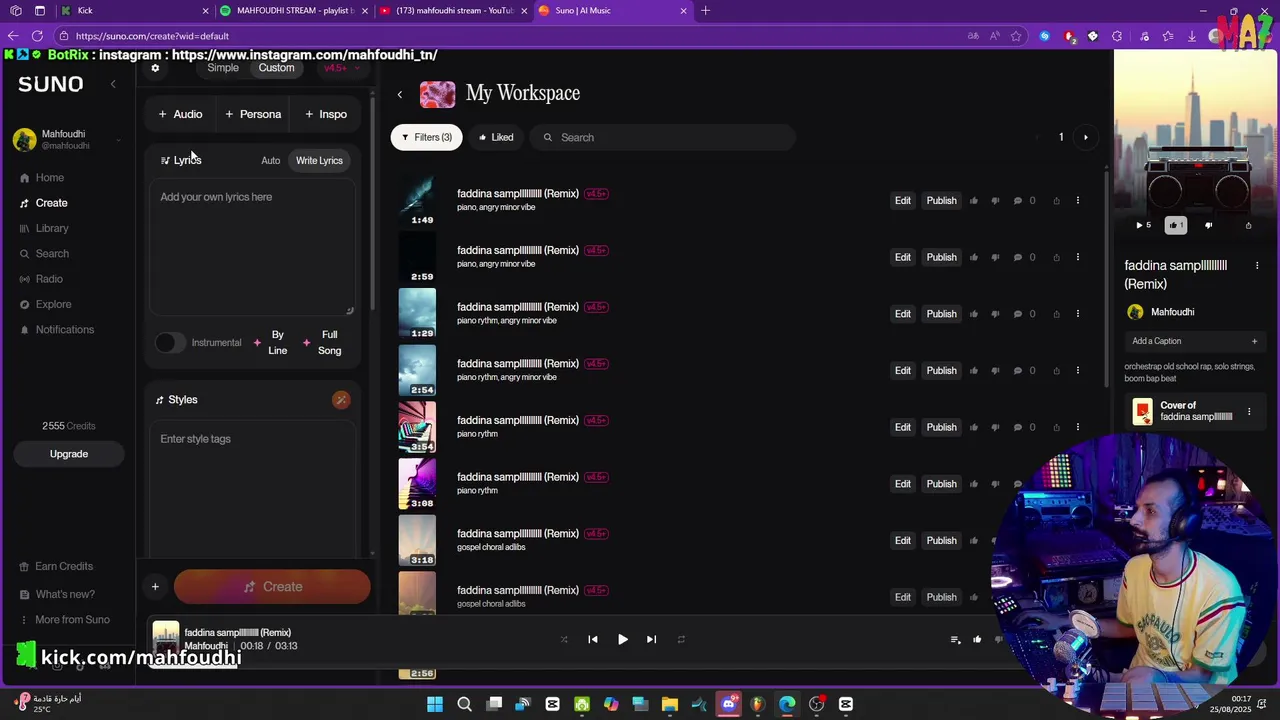Toggle the Instrumental switch

tap(170, 343)
